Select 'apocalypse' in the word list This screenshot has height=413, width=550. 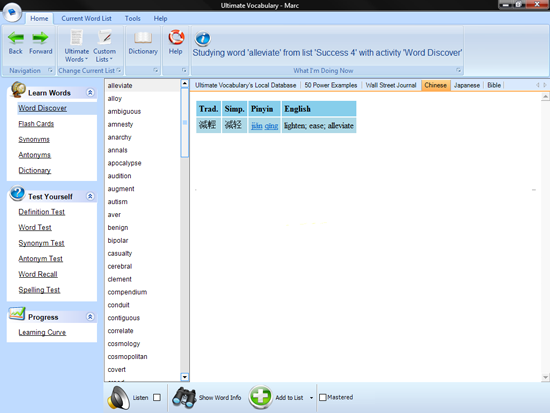pos(125,163)
